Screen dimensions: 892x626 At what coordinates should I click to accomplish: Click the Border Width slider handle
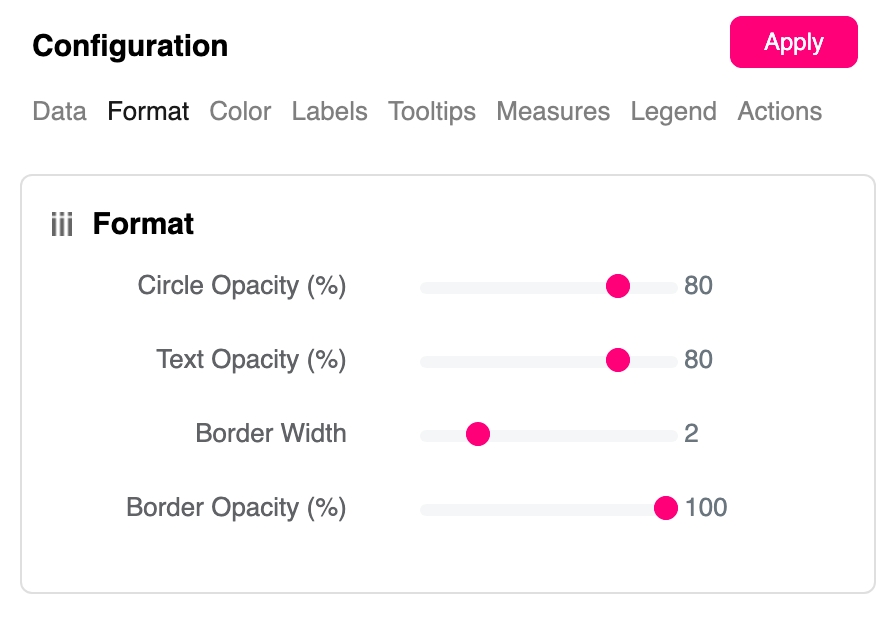pyautogui.click(x=478, y=435)
